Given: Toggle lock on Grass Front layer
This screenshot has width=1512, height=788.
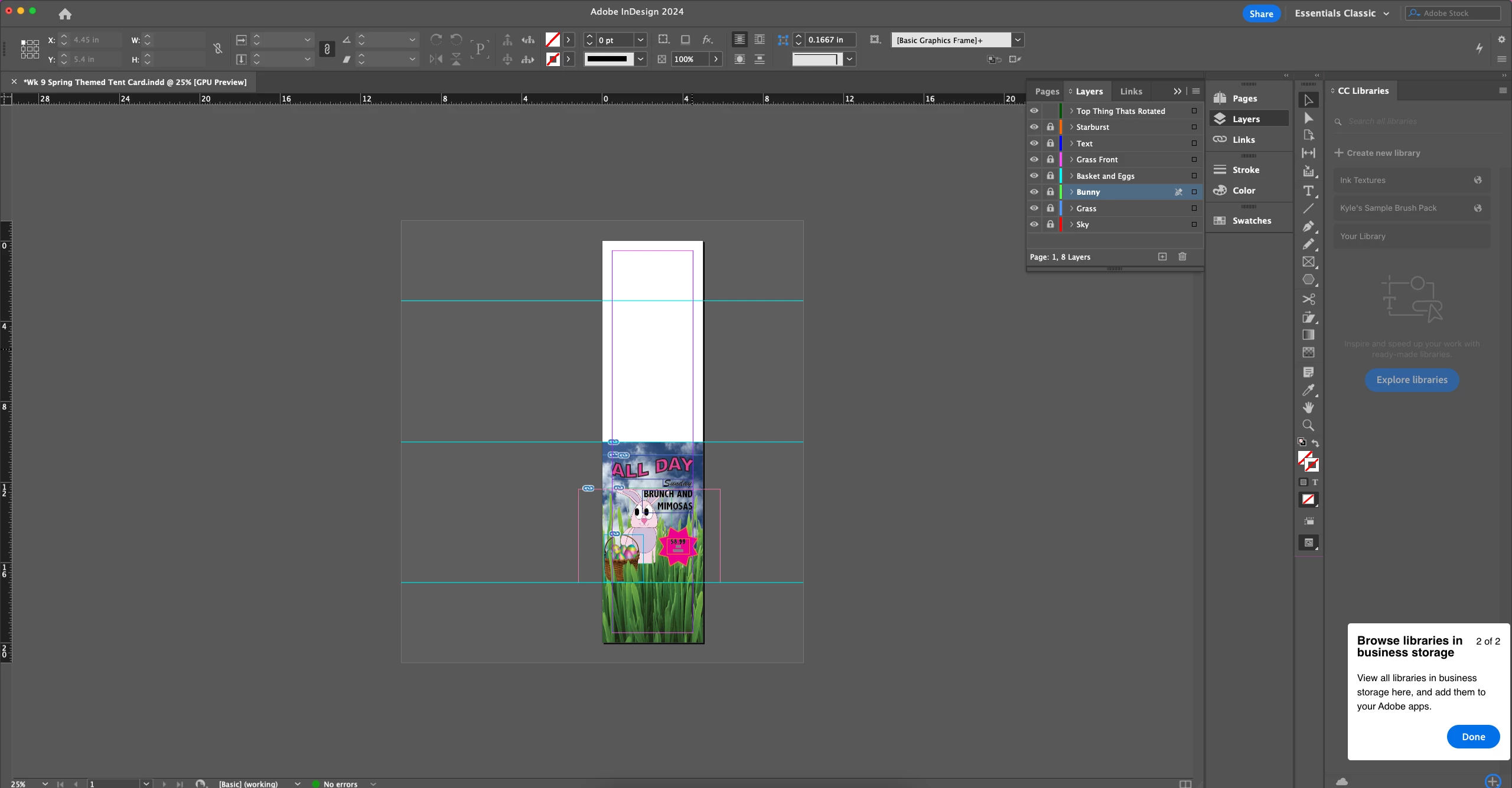Looking at the screenshot, I should [1050, 159].
